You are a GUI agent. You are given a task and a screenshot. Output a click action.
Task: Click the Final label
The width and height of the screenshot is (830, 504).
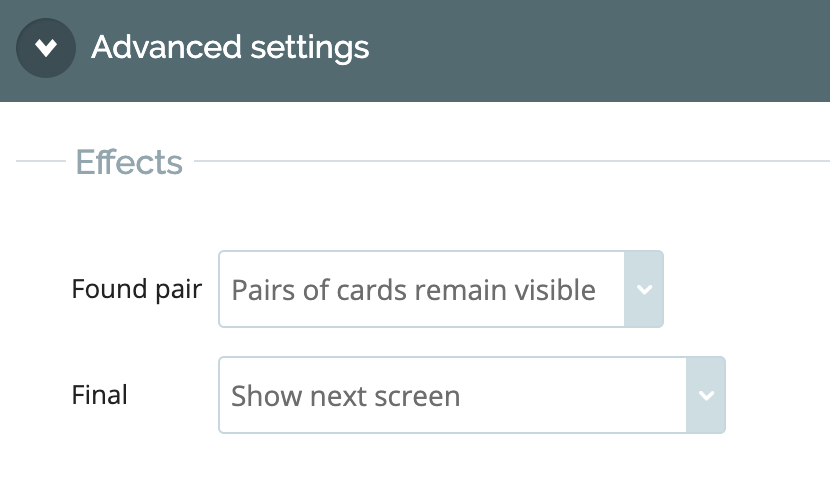coord(100,395)
